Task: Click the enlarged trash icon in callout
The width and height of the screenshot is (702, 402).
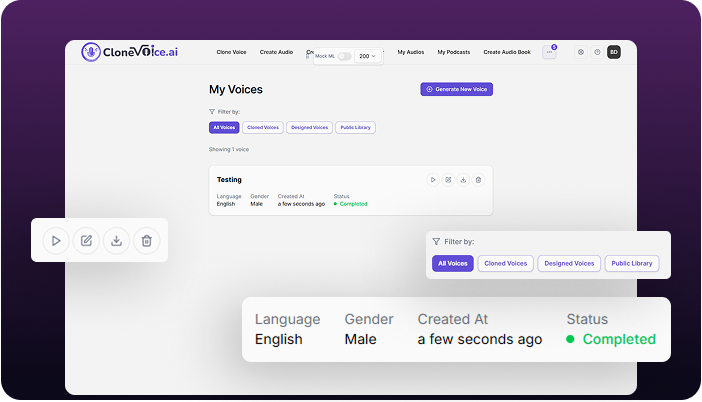Action: (x=147, y=240)
